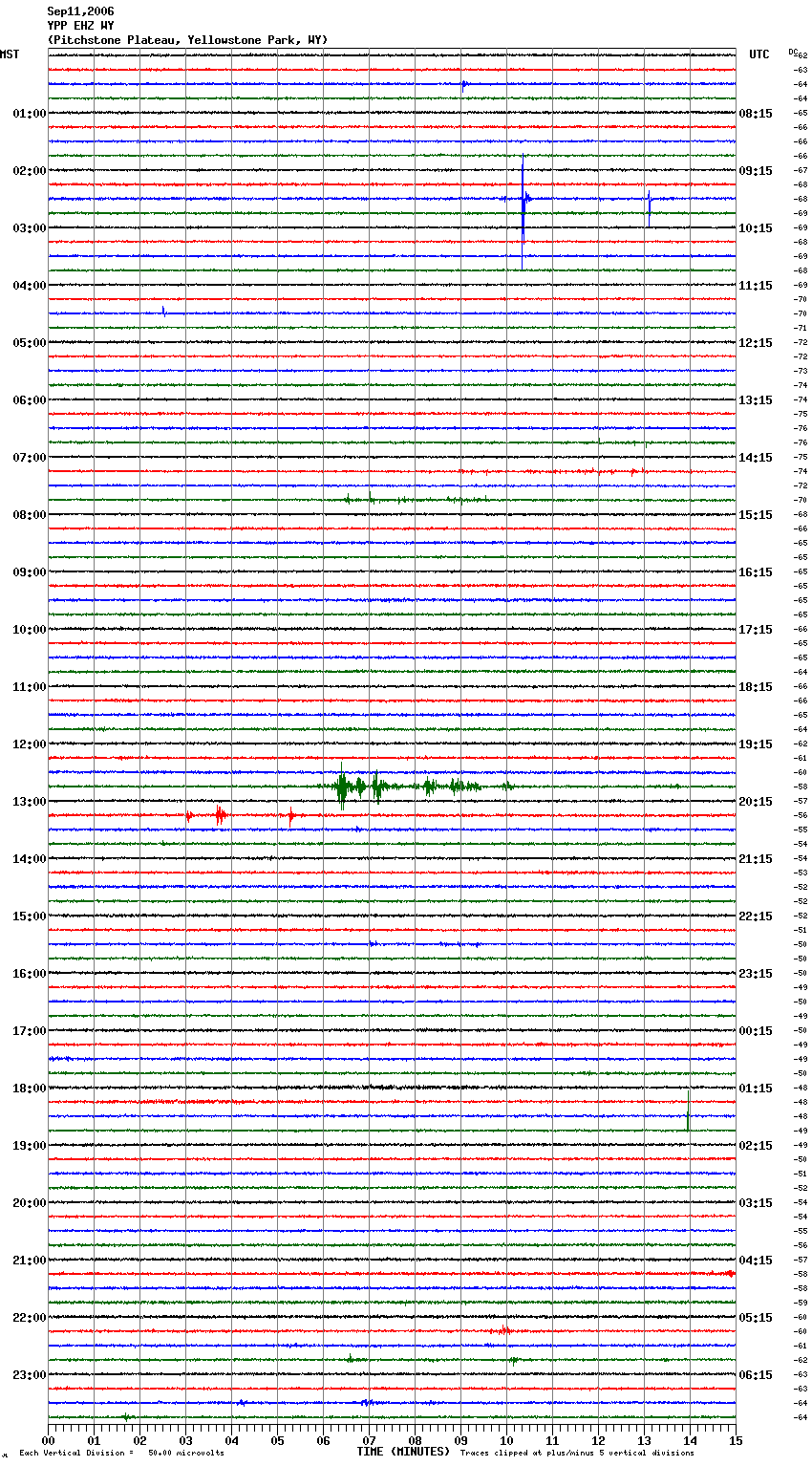Click the 03 minute tick label
This screenshot has width=812, height=1466.
pyautogui.click(x=185, y=1440)
